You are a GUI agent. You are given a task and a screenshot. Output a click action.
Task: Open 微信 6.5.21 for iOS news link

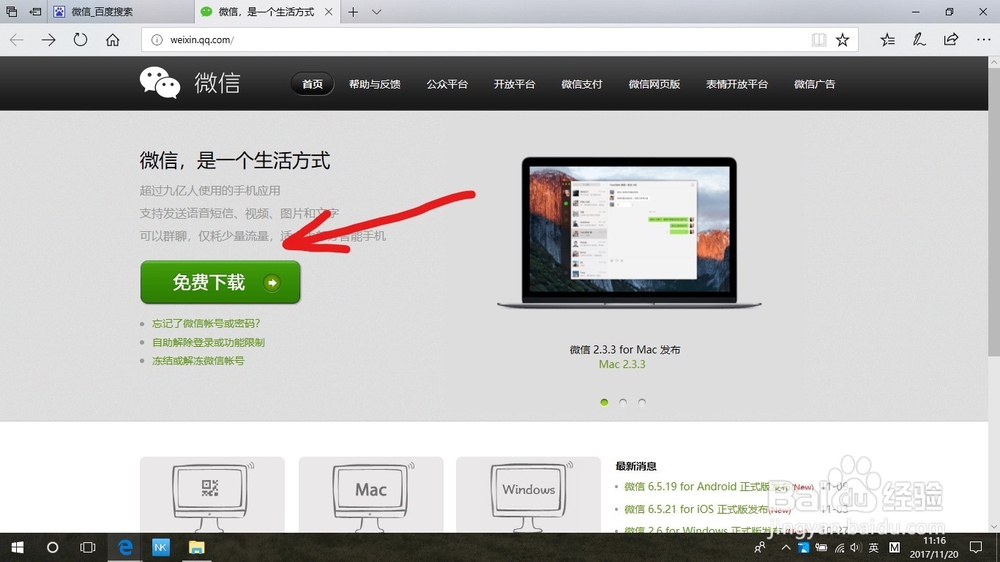coord(696,509)
